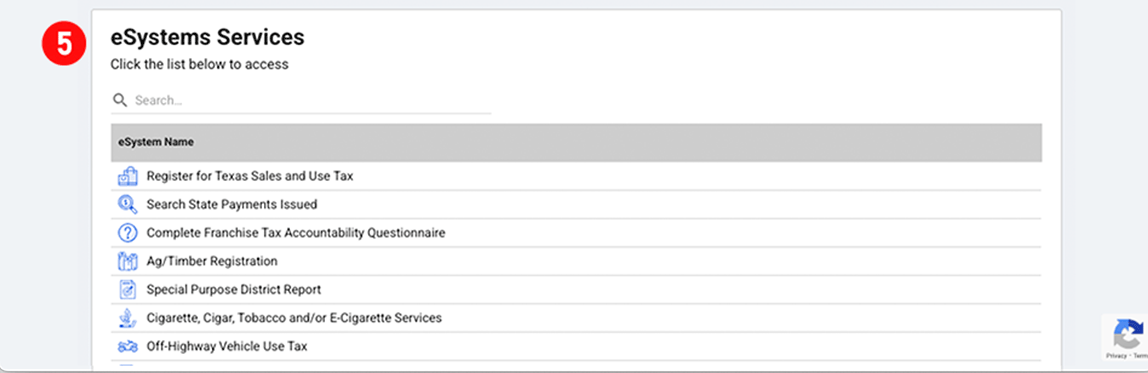Click the reCAPTCHA badge icon
The width and height of the screenshot is (1148, 373).
coord(1129,334)
